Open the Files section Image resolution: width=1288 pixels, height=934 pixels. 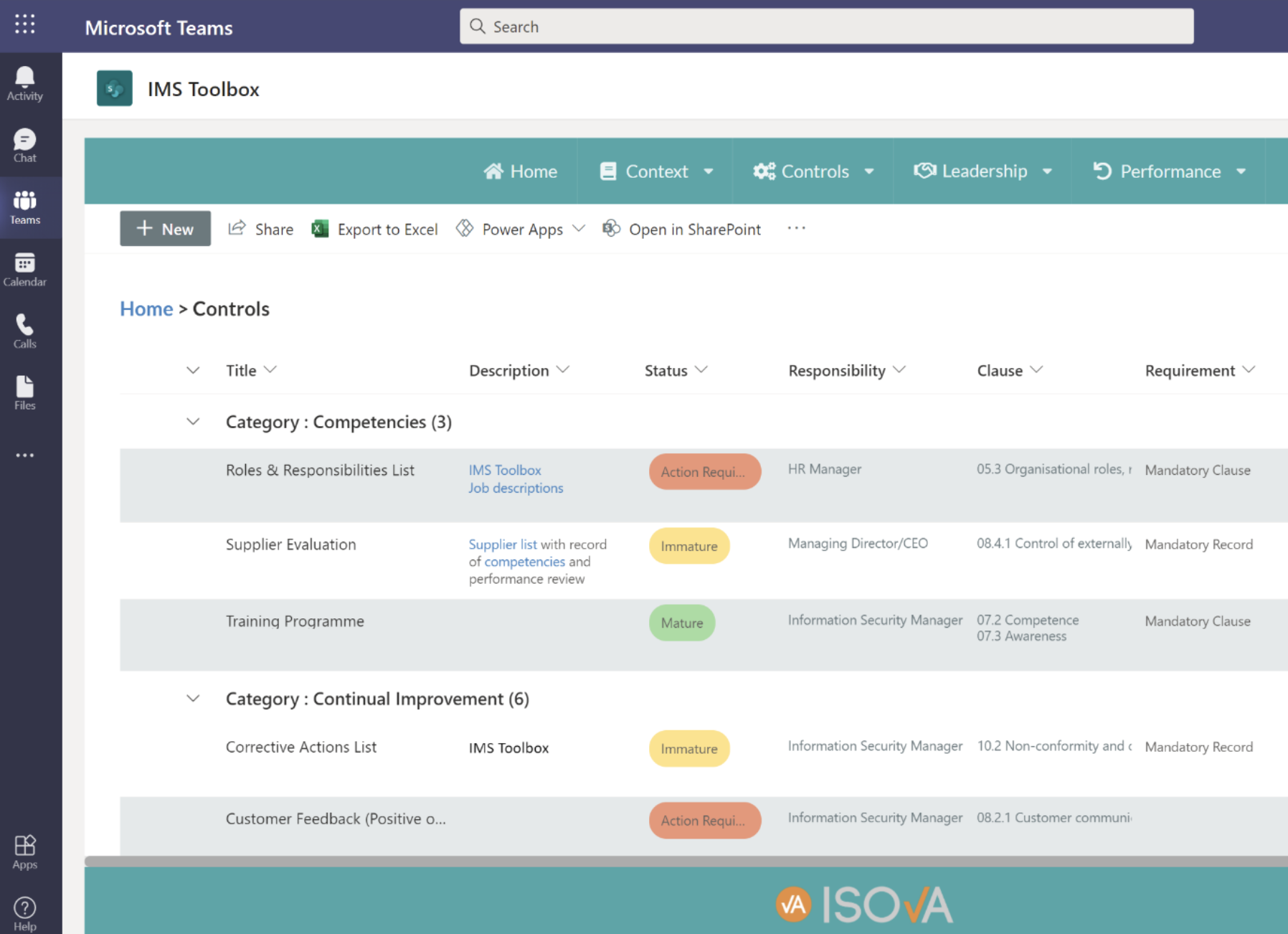(x=24, y=392)
